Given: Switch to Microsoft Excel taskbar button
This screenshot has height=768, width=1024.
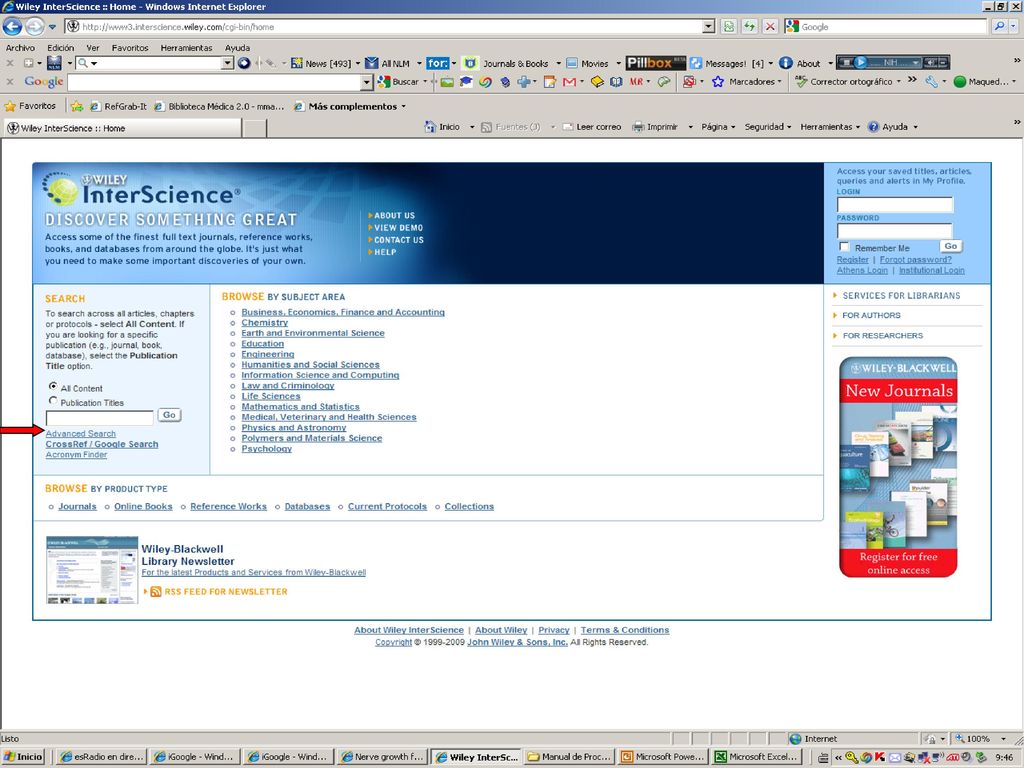Looking at the screenshot, I should point(756,756).
